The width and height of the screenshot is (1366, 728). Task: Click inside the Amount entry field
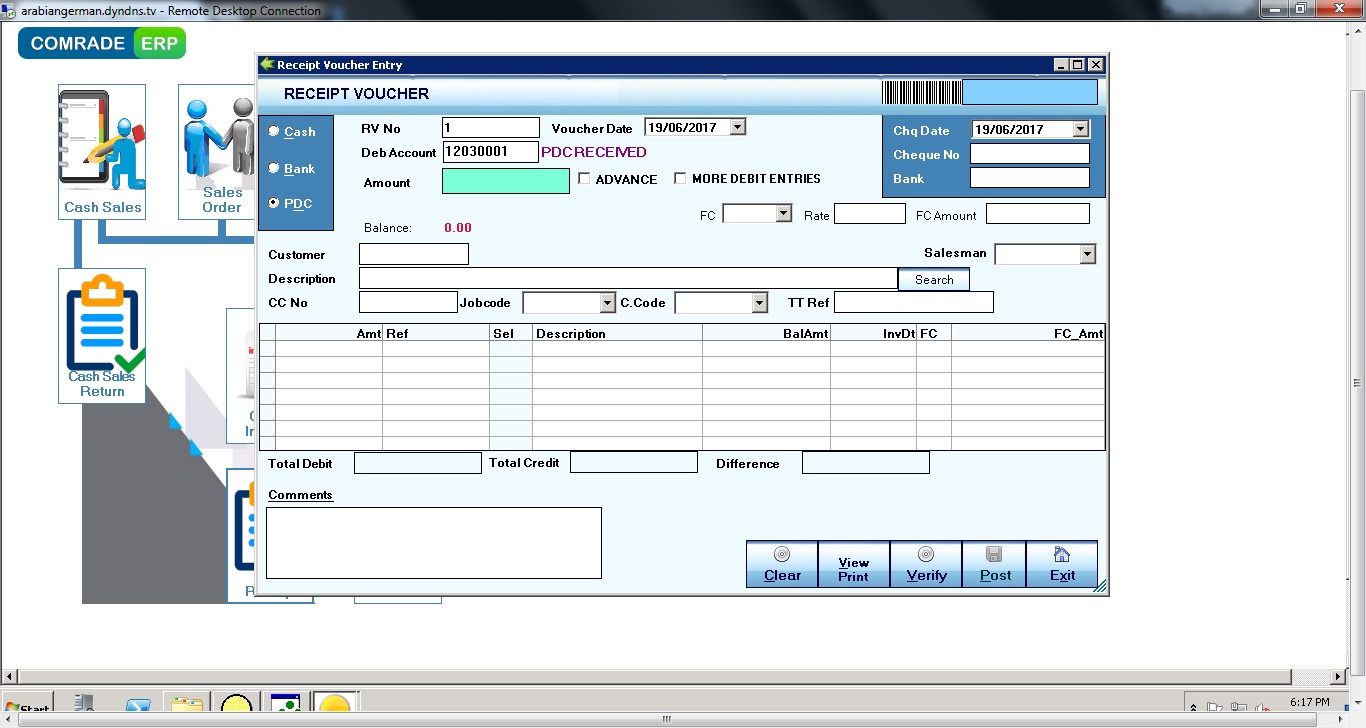505,180
